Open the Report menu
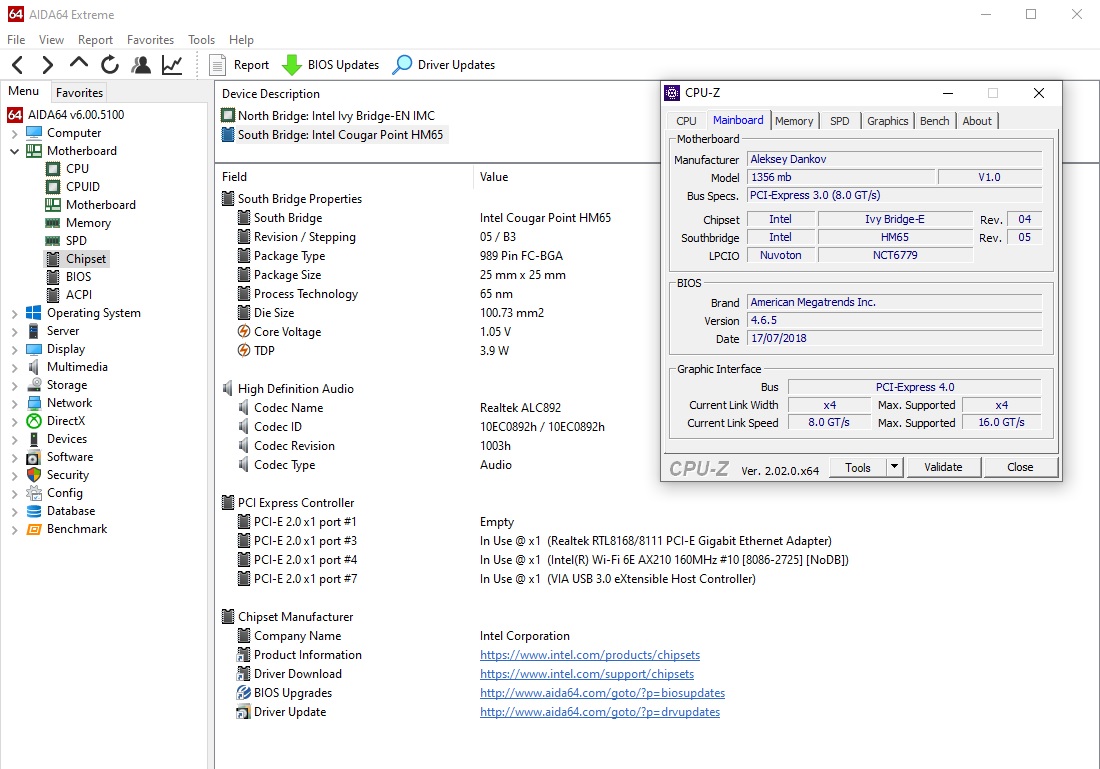1100x769 pixels. click(95, 40)
